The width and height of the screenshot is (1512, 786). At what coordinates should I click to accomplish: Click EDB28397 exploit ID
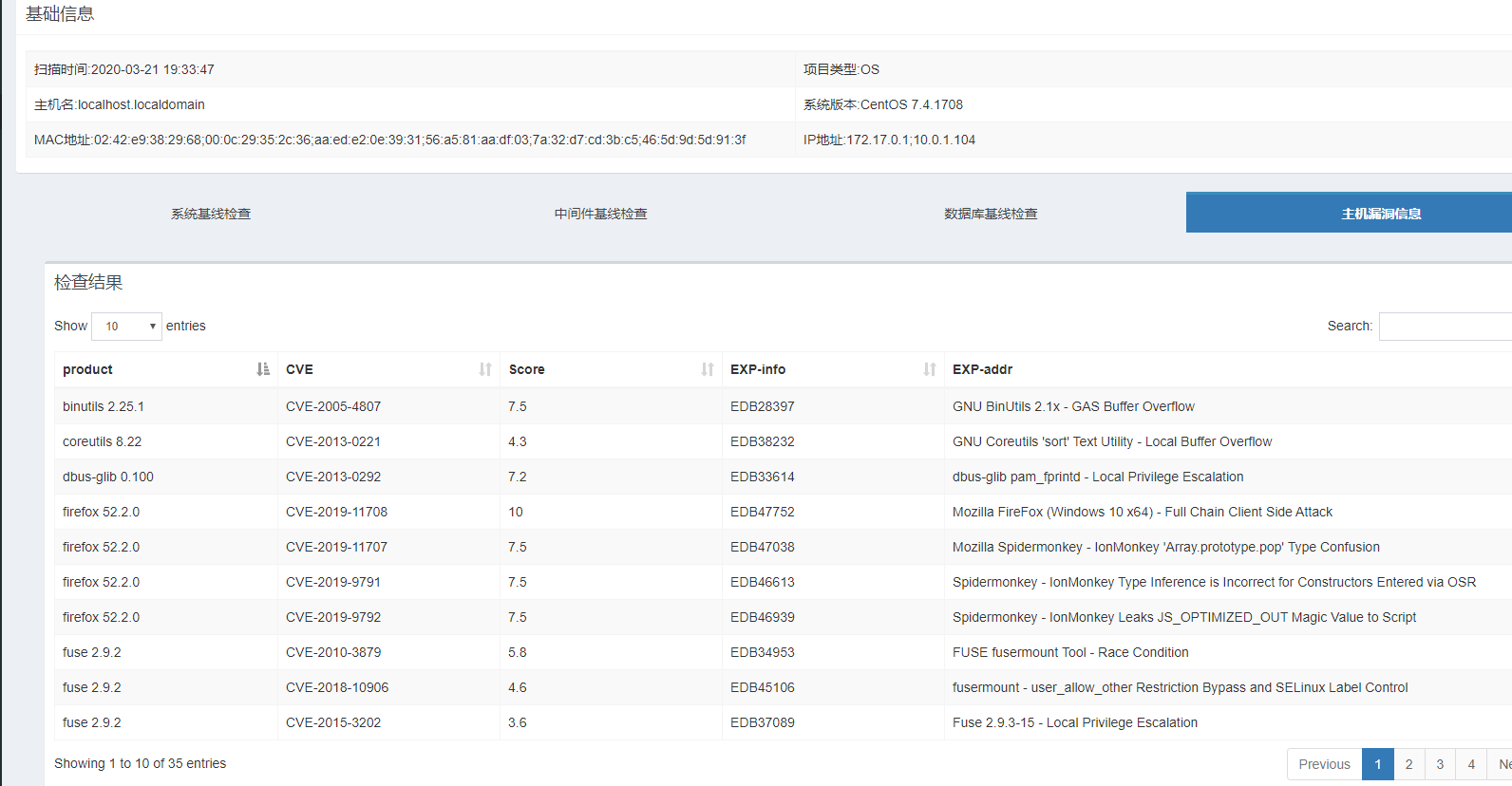763,406
